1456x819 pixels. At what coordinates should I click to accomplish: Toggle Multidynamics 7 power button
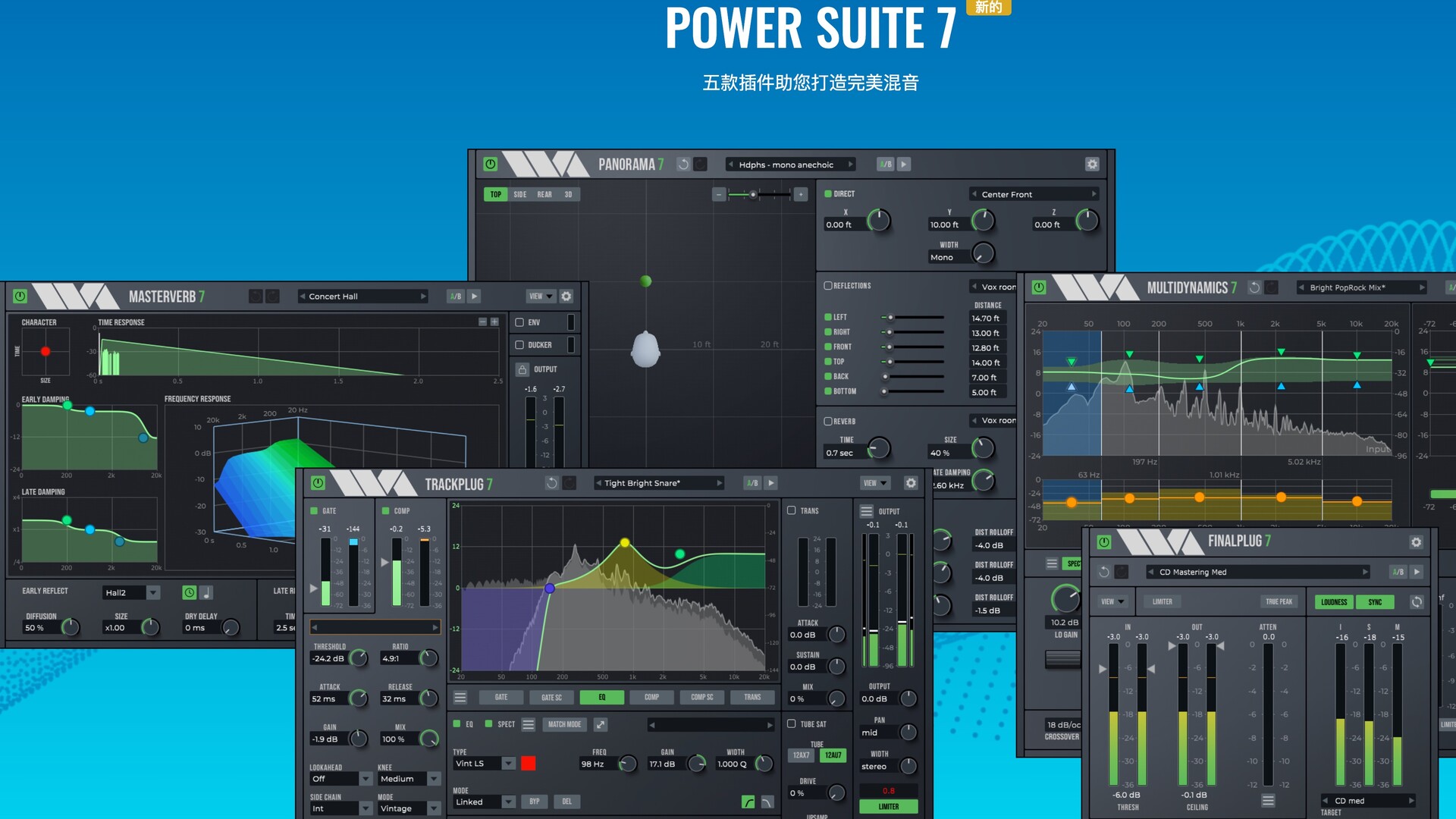[x=1039, y=287]
